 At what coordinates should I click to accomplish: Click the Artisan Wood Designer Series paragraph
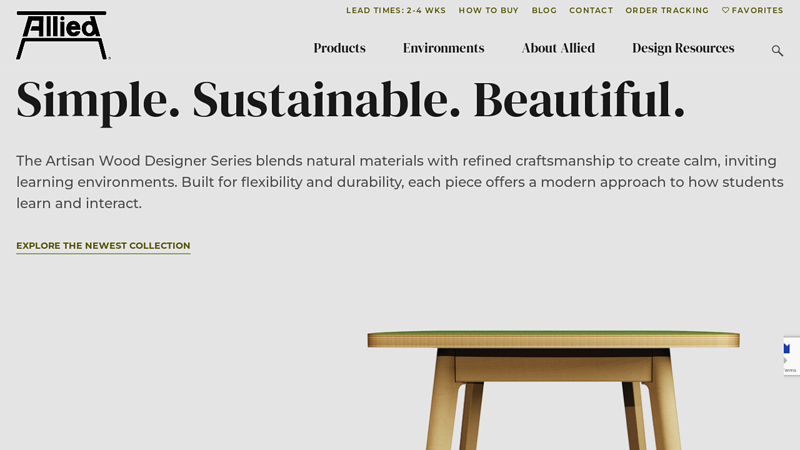pos(399,182)
